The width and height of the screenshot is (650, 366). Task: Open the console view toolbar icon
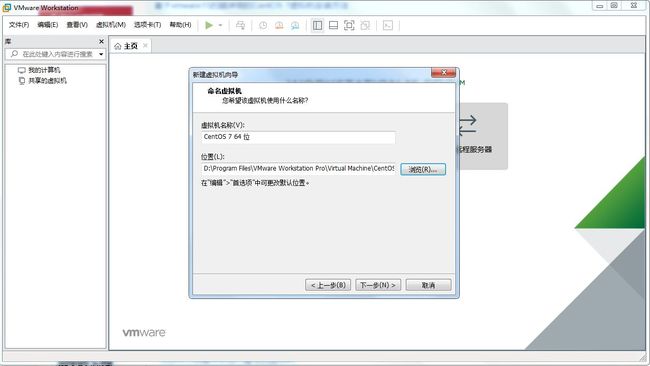pos(388,25)
